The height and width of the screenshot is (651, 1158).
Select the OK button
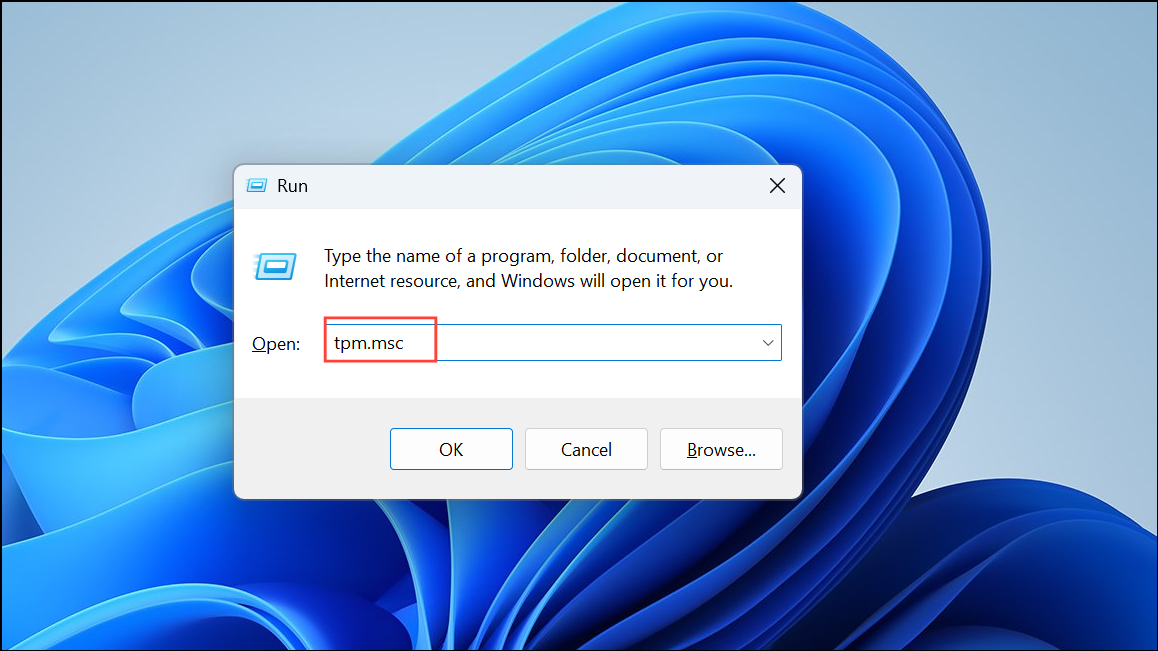[x=451, y=448]
